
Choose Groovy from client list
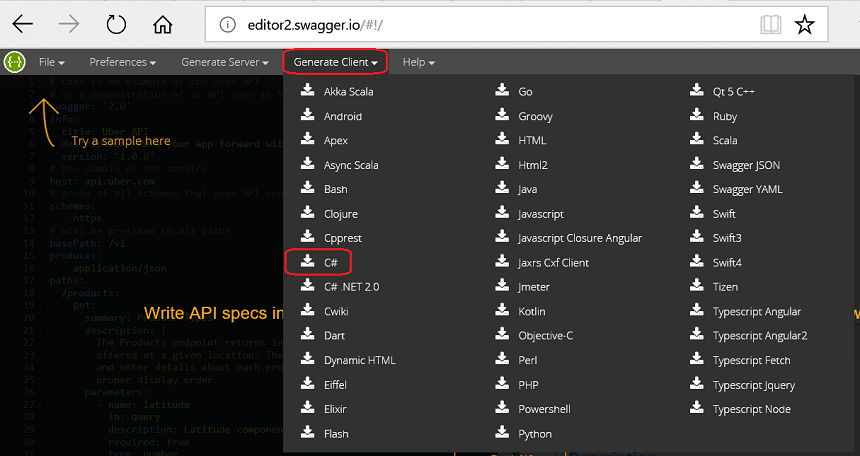click(x=535, y=116)
